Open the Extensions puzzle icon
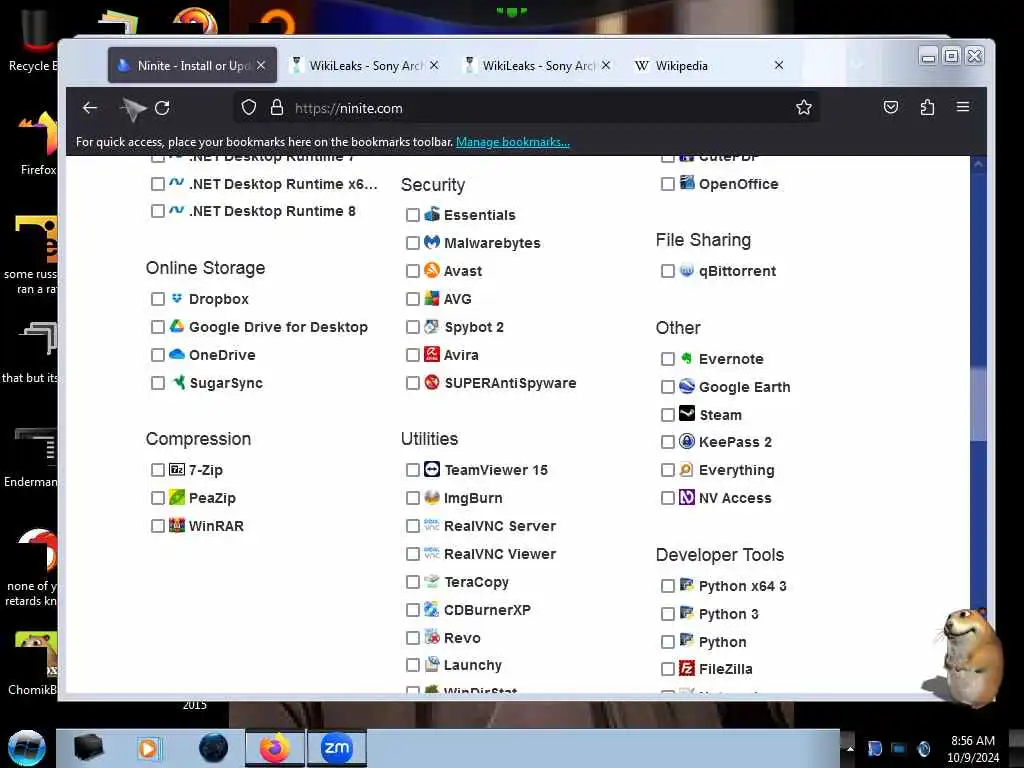The height and width of the screenshot is (768, 1024). tap(927, 107)
